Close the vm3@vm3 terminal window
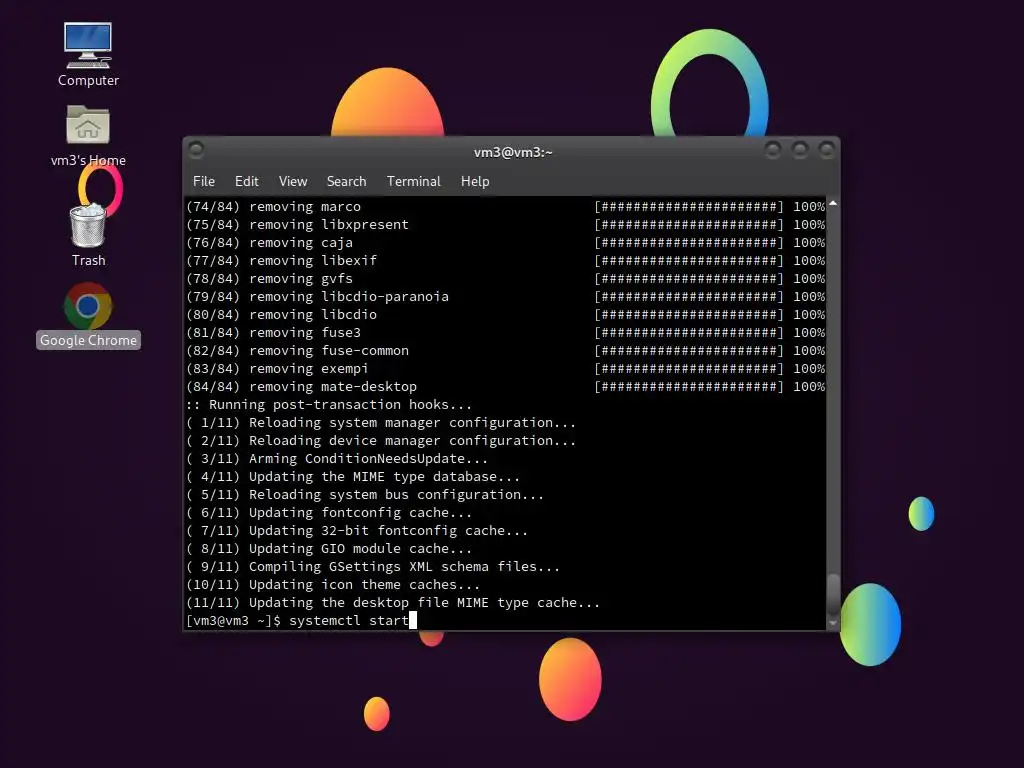Image resolution: width=1024 pixels, height=768 pixels. [x=826, y=150]
